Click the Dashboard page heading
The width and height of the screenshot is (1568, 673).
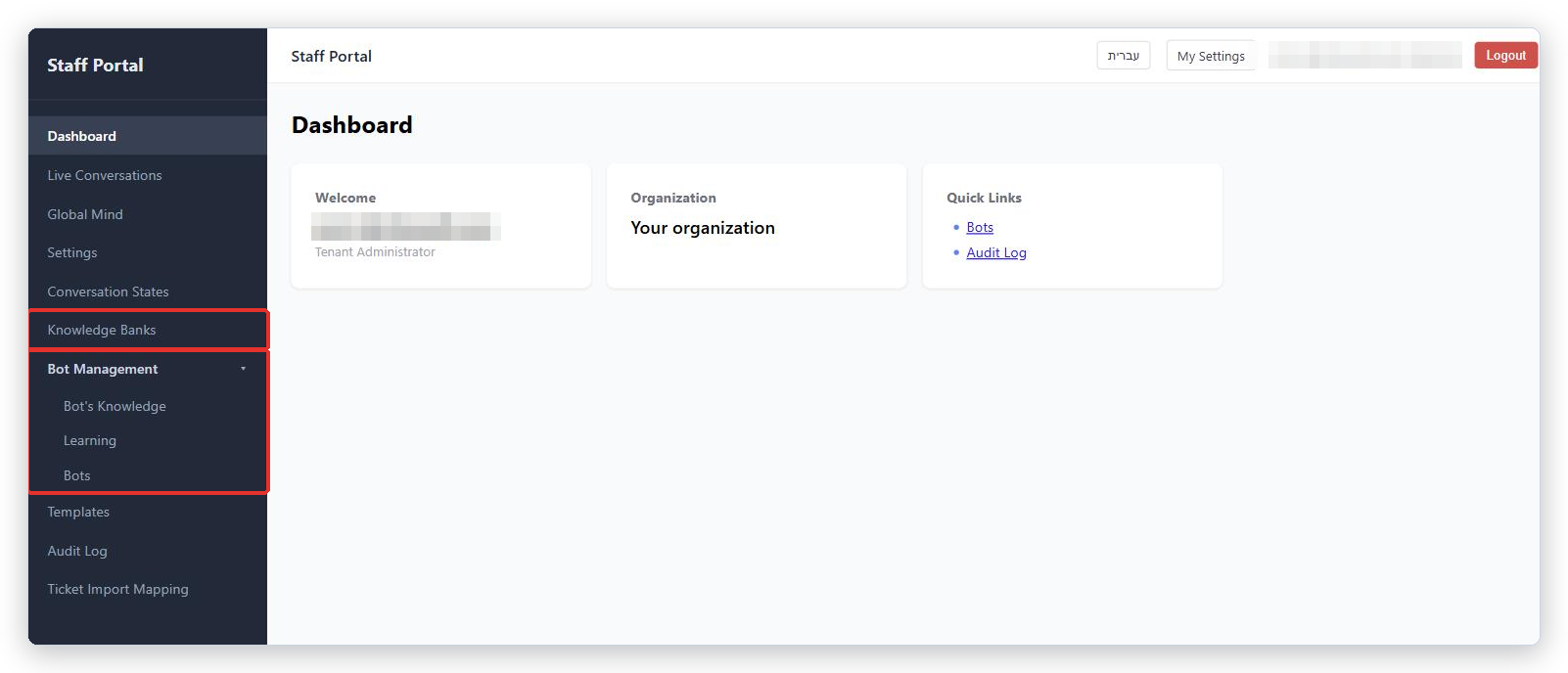pos(352,125)
